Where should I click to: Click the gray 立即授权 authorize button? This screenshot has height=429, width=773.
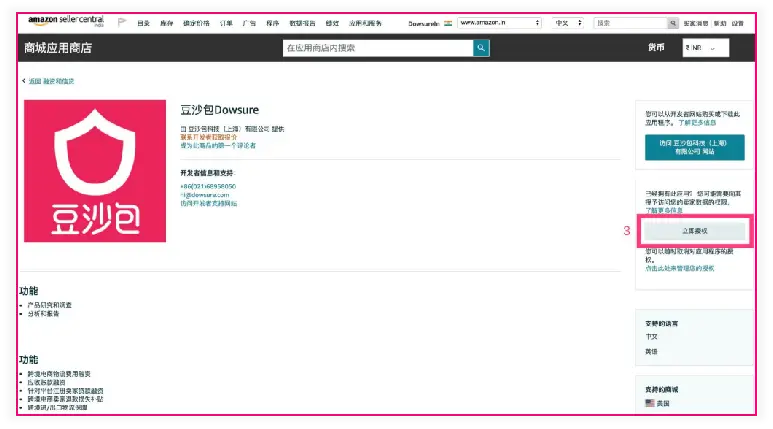(695, 231)
